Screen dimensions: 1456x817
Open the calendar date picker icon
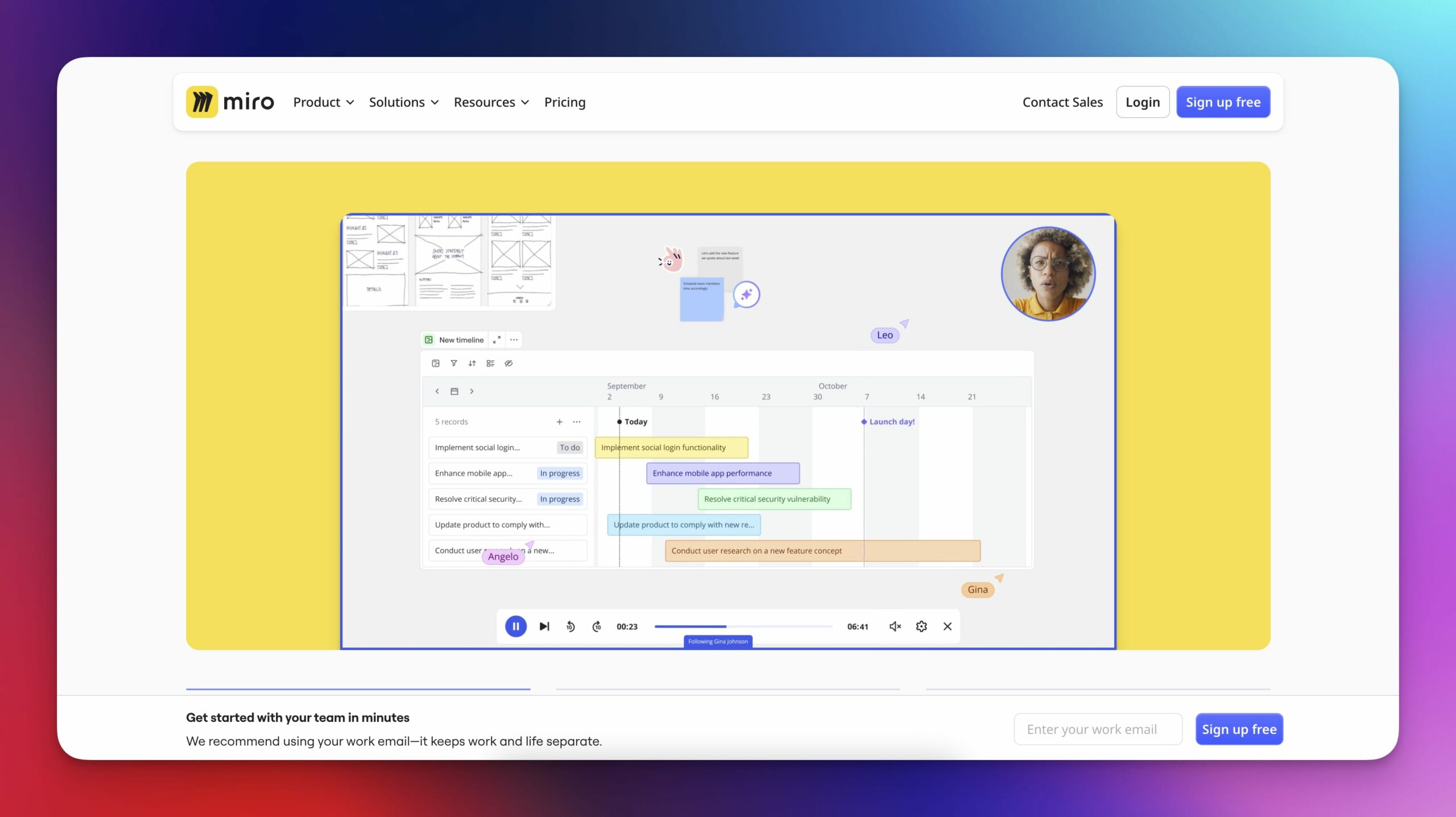pos(454,391)
